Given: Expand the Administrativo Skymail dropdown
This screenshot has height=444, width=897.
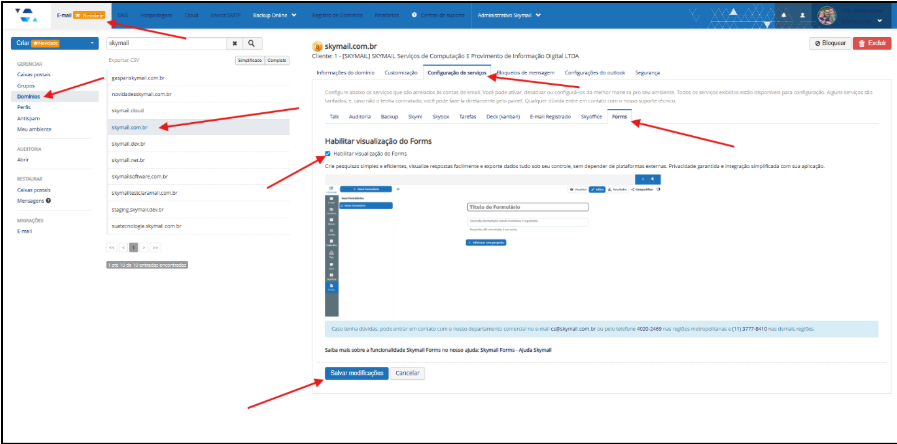Looking at the screenshot, I should point(509,16).
